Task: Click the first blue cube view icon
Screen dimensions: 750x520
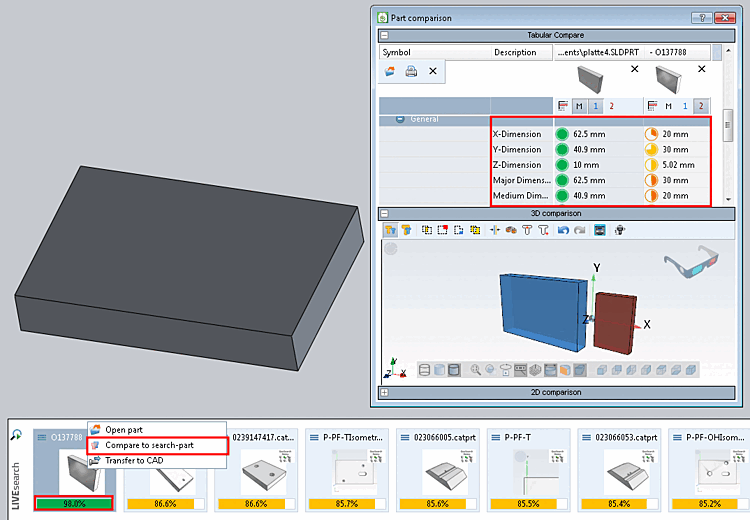Action: pos(602,370)
